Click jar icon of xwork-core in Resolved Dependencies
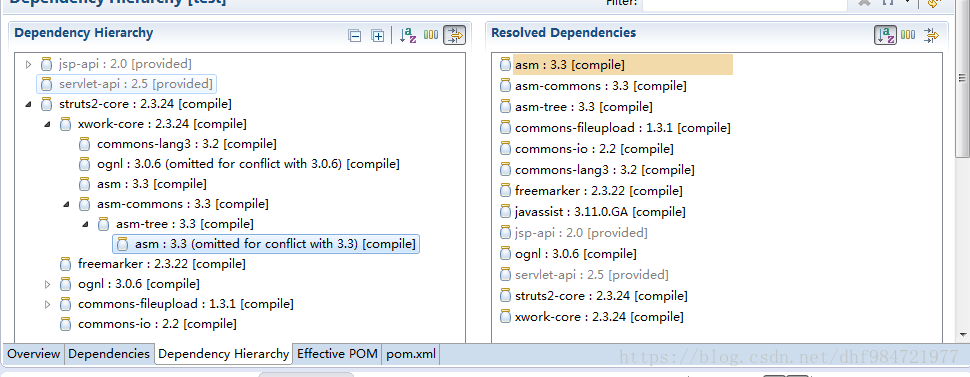The image size is (970, 377). 505,317
